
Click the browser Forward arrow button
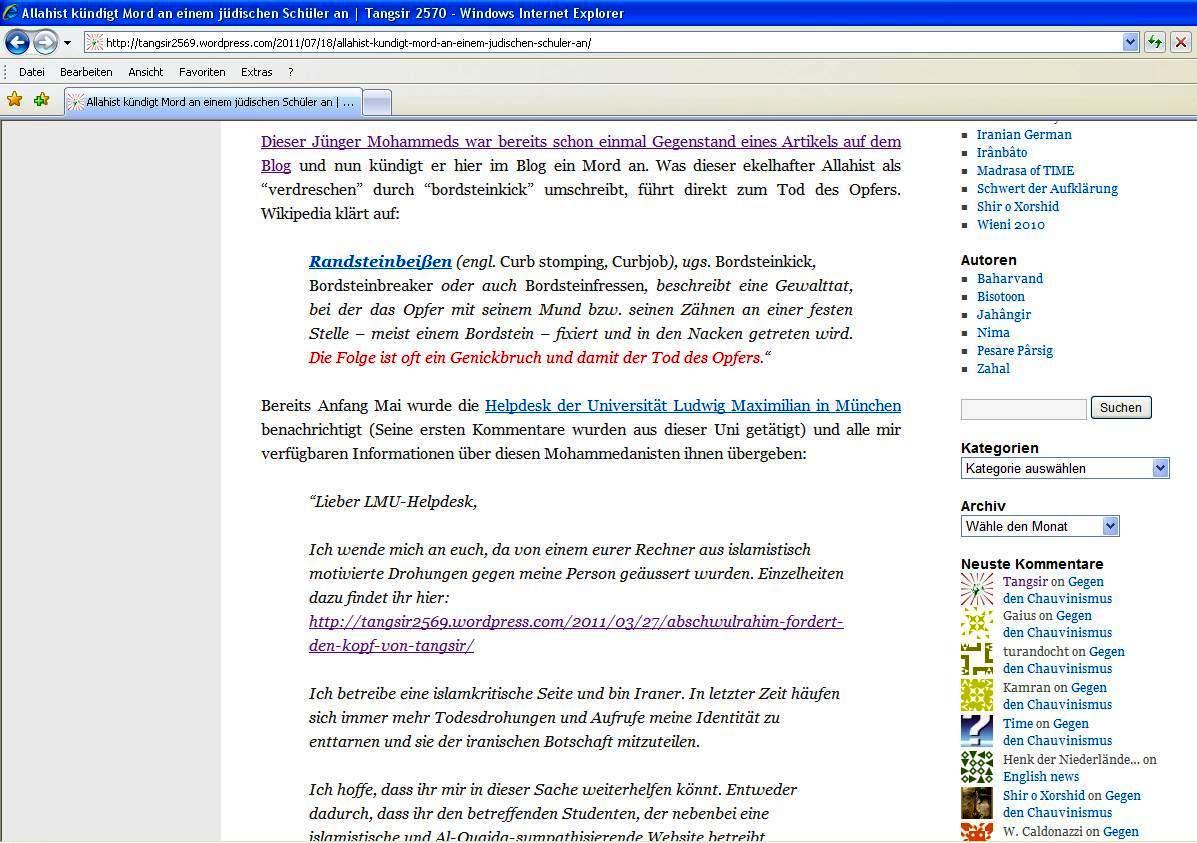click(45, 42)
